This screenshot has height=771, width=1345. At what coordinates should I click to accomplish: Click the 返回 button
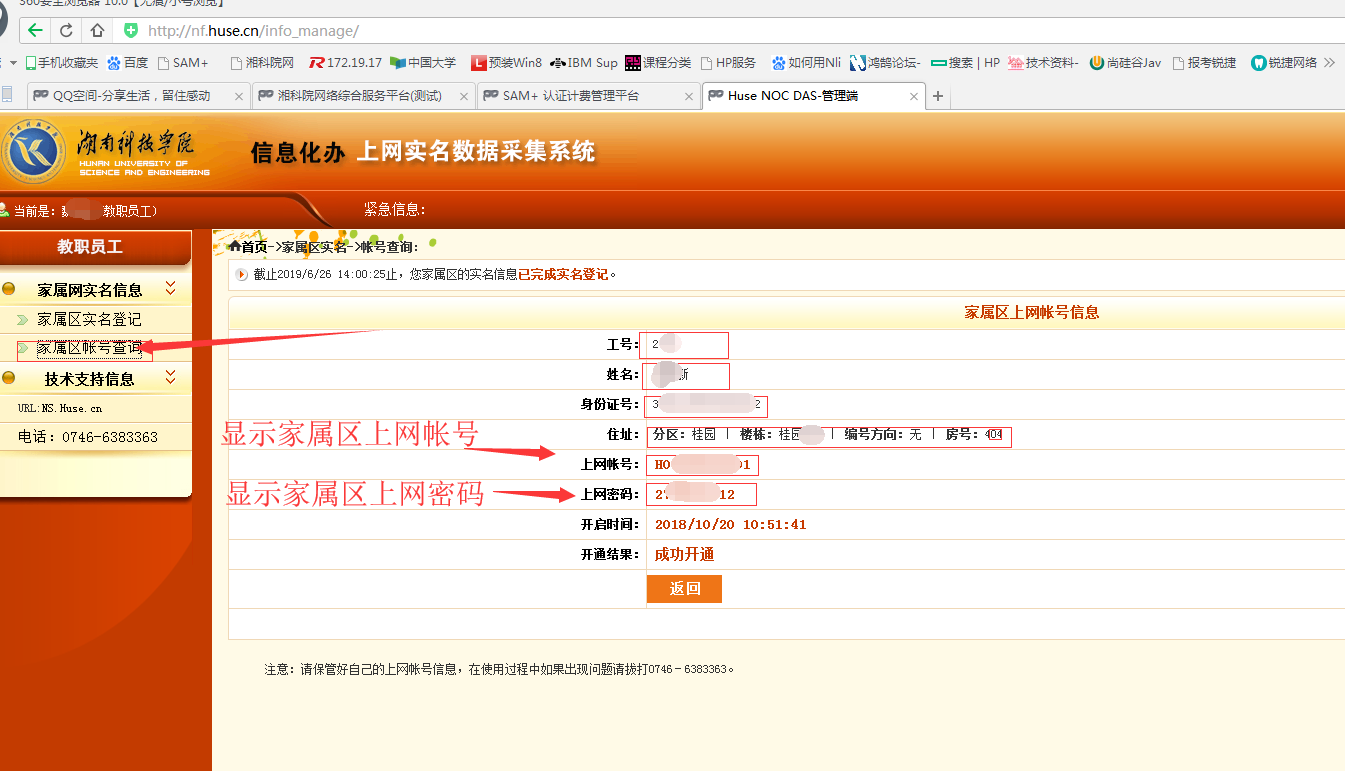click(684, 589)
